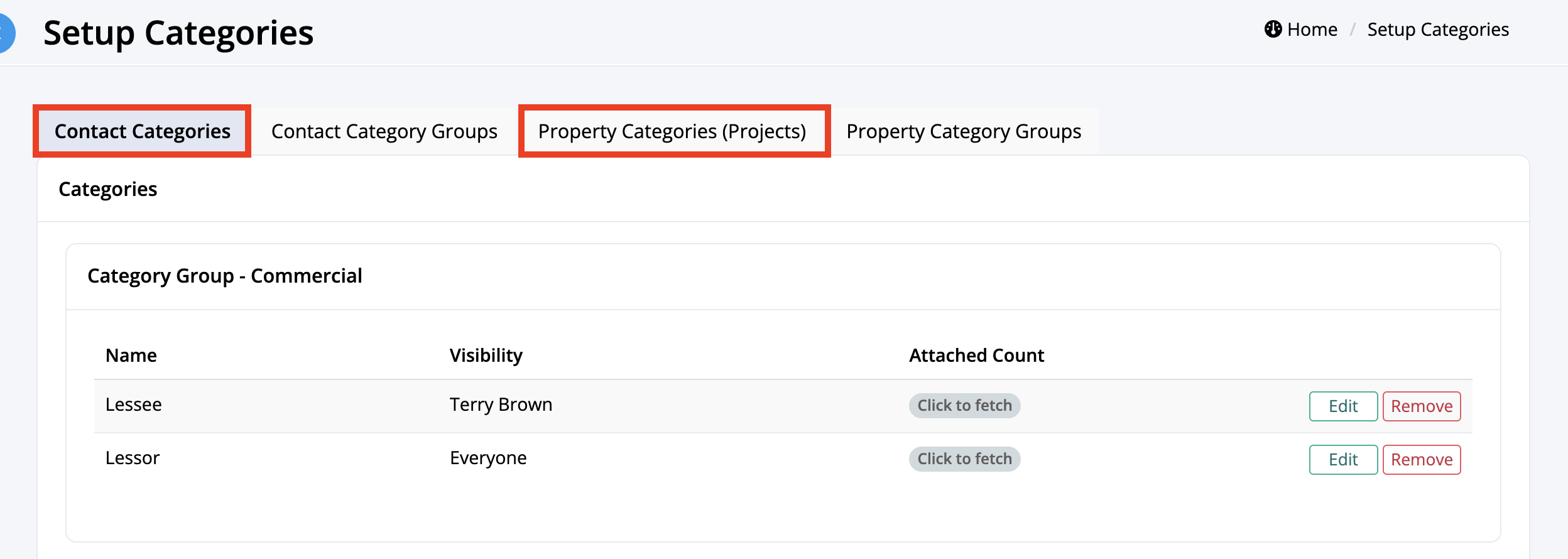Image resolution: width=1568 pixels, height=559 pixels.
Task: Remove the Lessee category
Action: click(x=1421, y=406)
